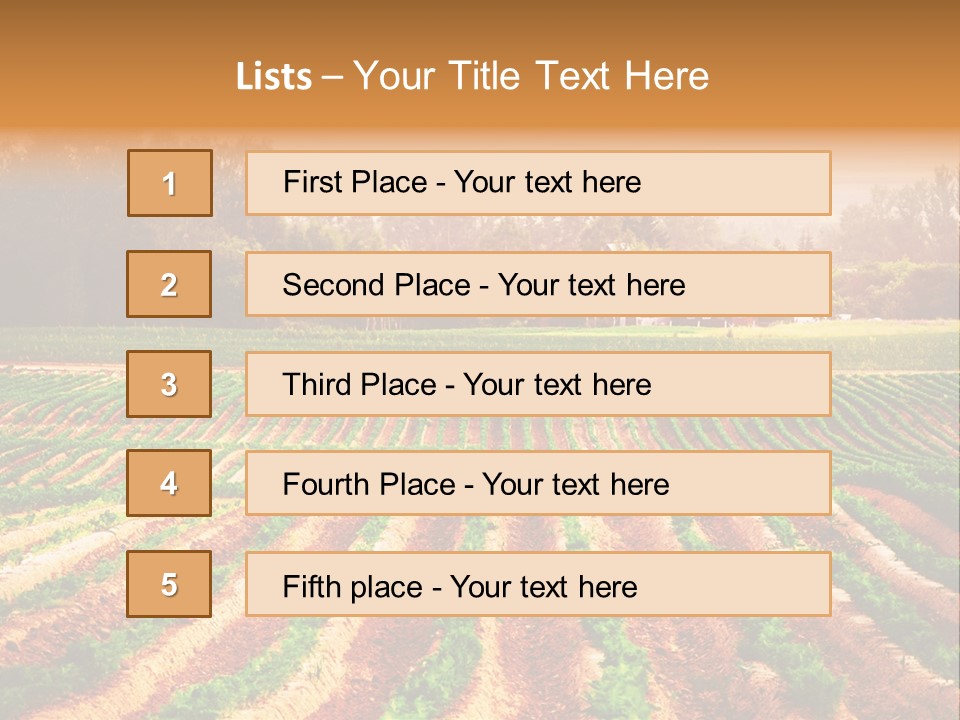Click the number 5 square
The height and width of the screenshot is (720, 960).
coord(169,583)
